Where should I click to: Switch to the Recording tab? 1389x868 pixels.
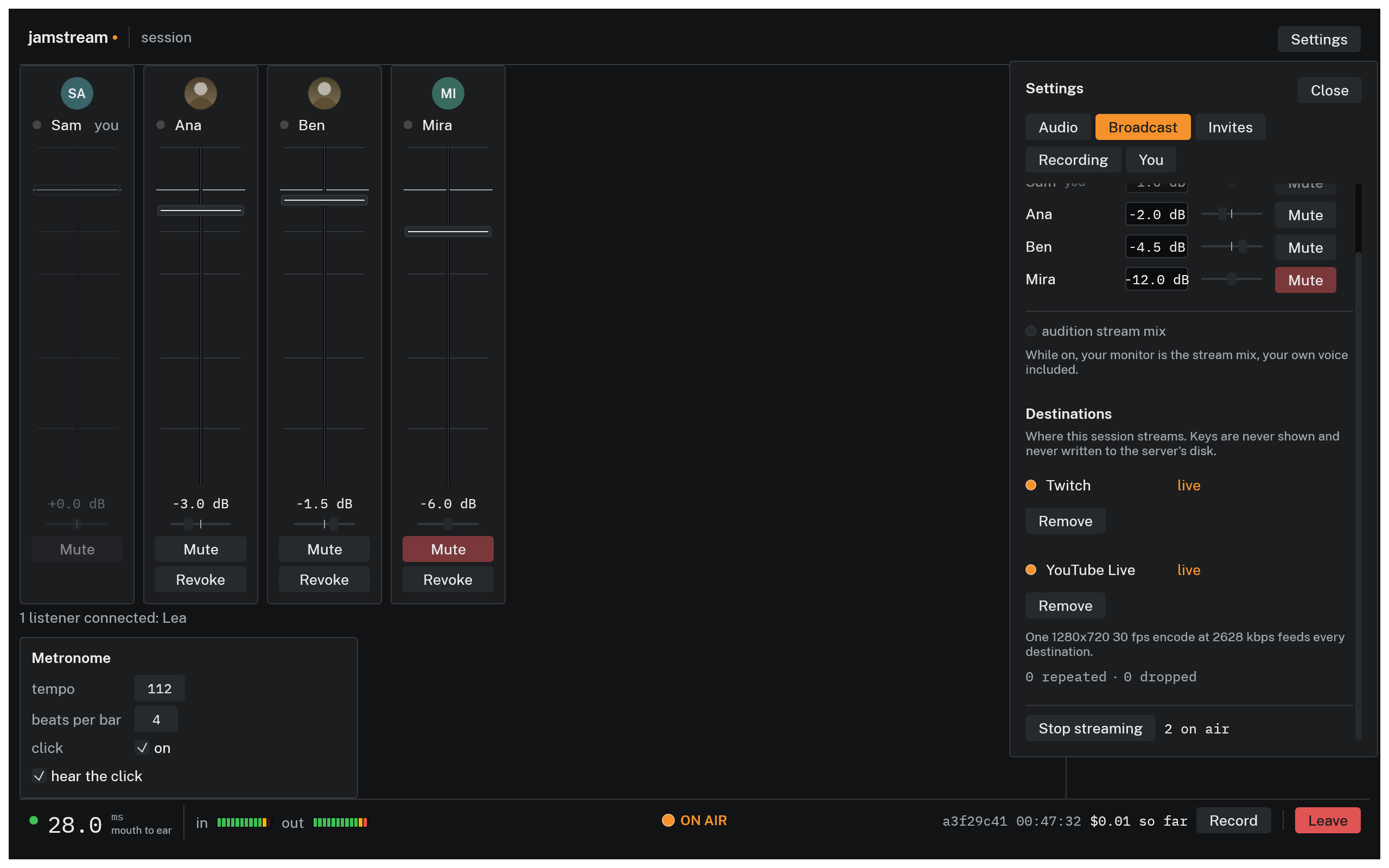click(1073, 159)
